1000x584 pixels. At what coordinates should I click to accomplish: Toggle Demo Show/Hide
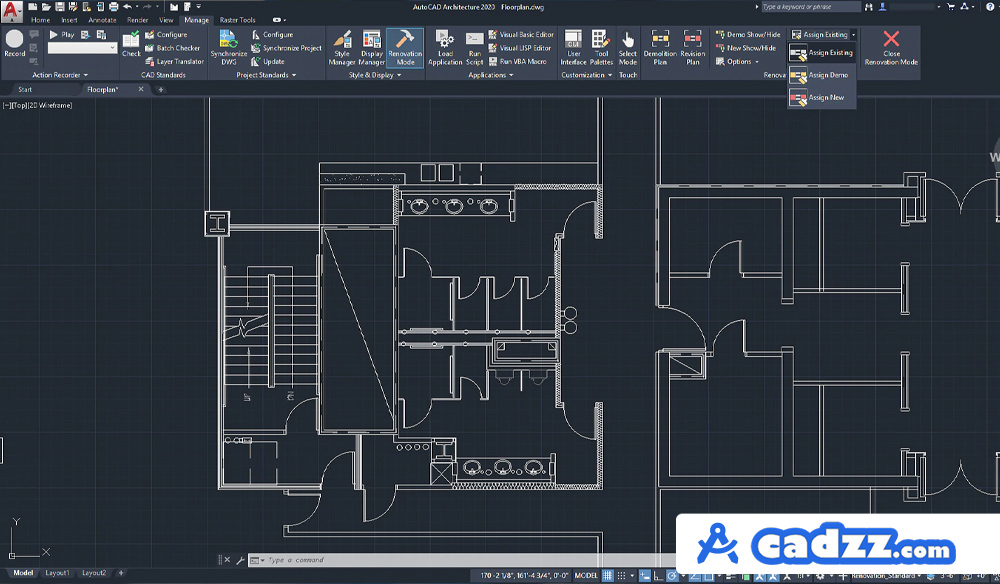[747, 34]
